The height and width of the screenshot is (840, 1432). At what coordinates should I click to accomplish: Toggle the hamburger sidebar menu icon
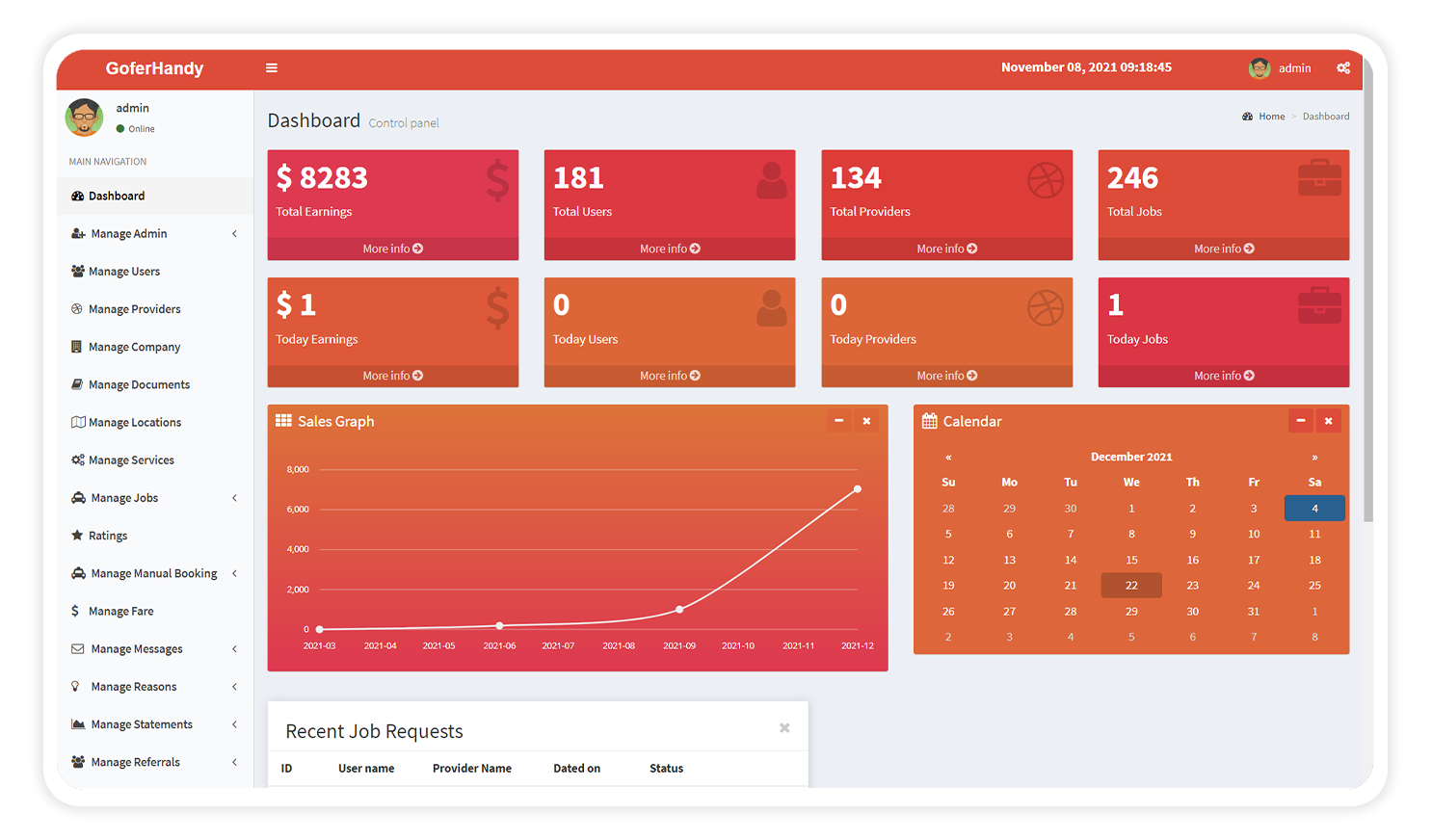point(272,68)
